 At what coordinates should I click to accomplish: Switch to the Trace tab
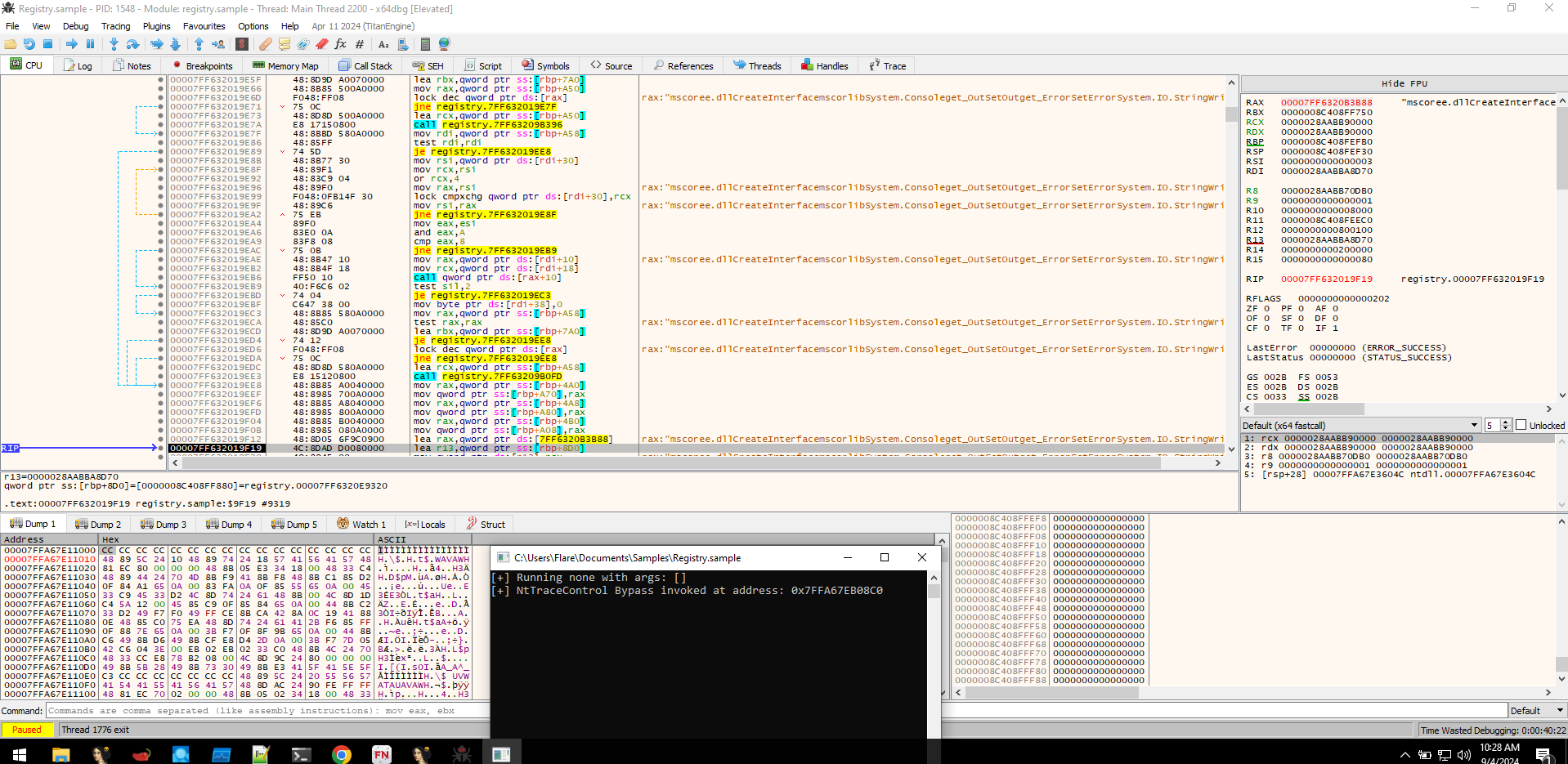[888, 66]
